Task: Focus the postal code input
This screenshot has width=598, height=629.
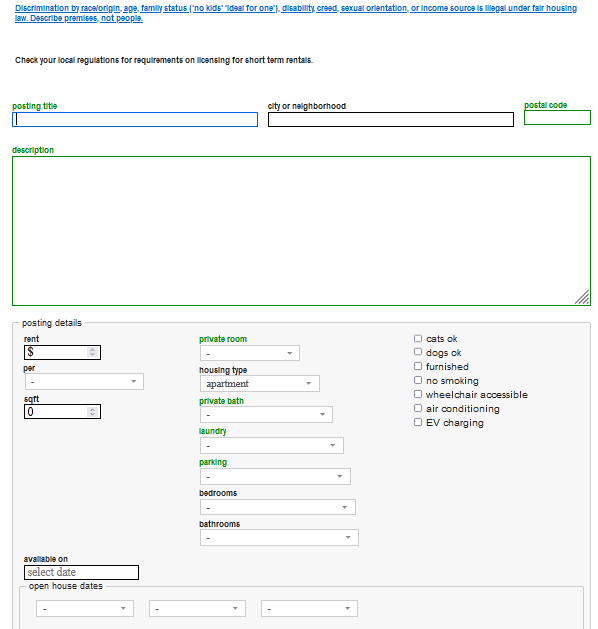Action: tap(557, 118)
